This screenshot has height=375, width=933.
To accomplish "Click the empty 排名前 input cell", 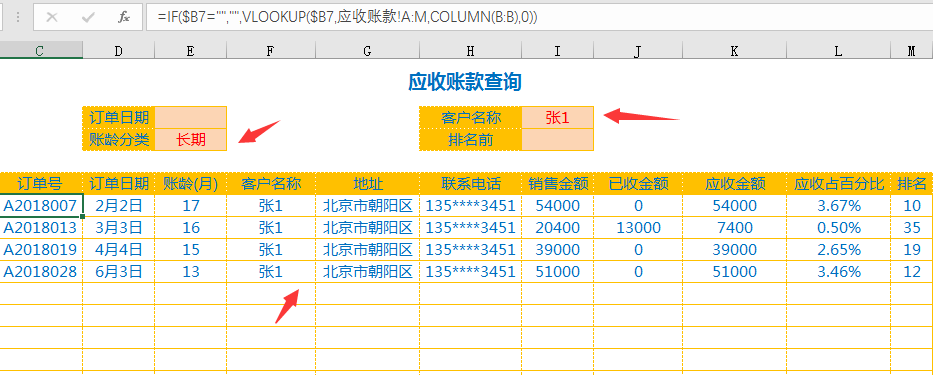I will coord(558,139).
